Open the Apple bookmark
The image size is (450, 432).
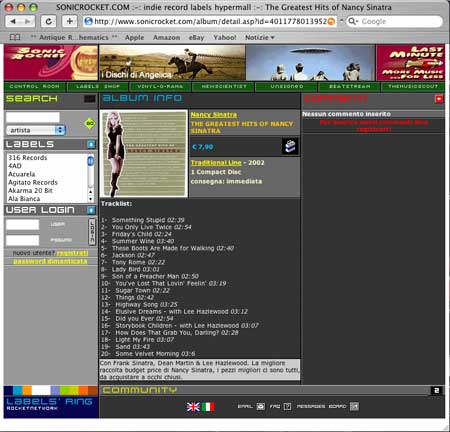[x=134, y=37]
